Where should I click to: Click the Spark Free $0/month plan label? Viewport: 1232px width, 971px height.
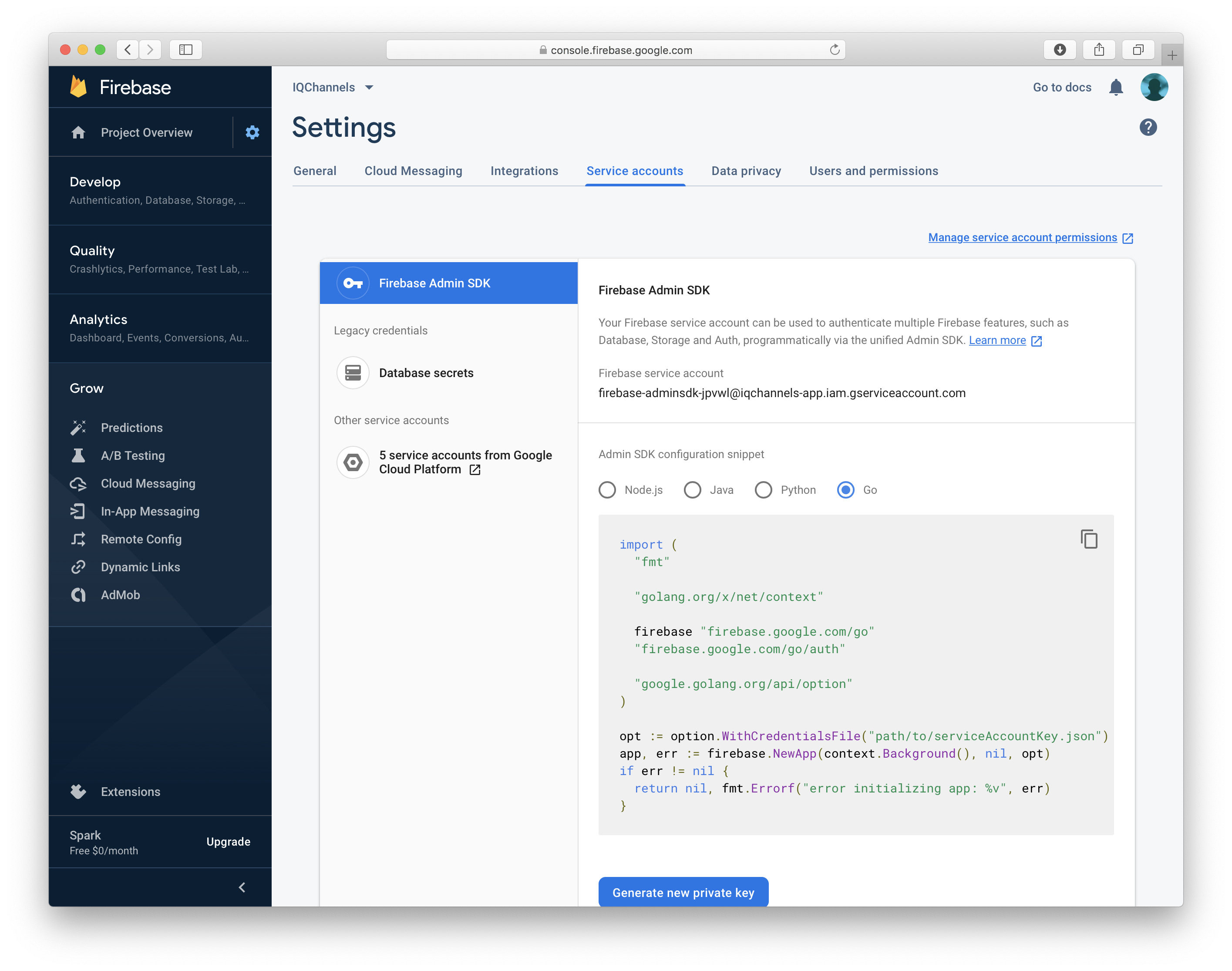pos(104,842)
